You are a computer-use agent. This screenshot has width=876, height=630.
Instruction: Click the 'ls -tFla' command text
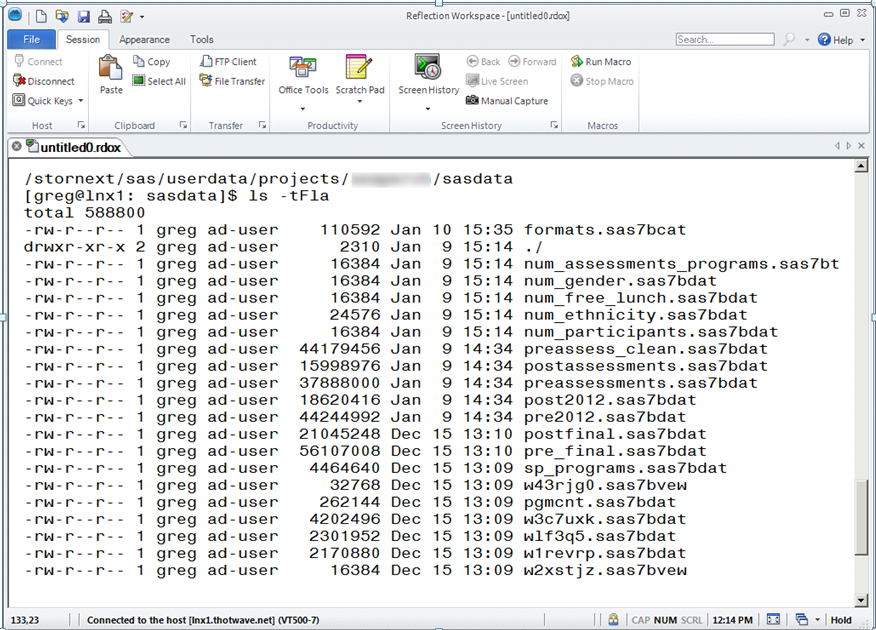pyautogui.click(x=289, y=196)
